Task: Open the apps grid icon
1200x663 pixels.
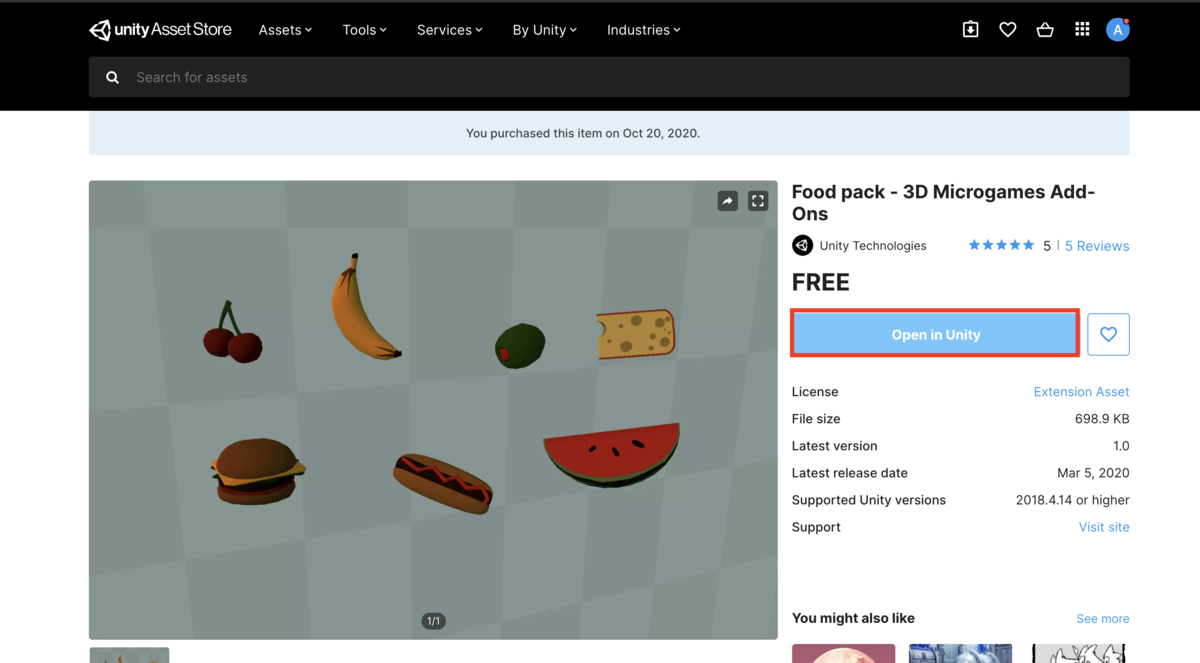Action: (1082, 30)
